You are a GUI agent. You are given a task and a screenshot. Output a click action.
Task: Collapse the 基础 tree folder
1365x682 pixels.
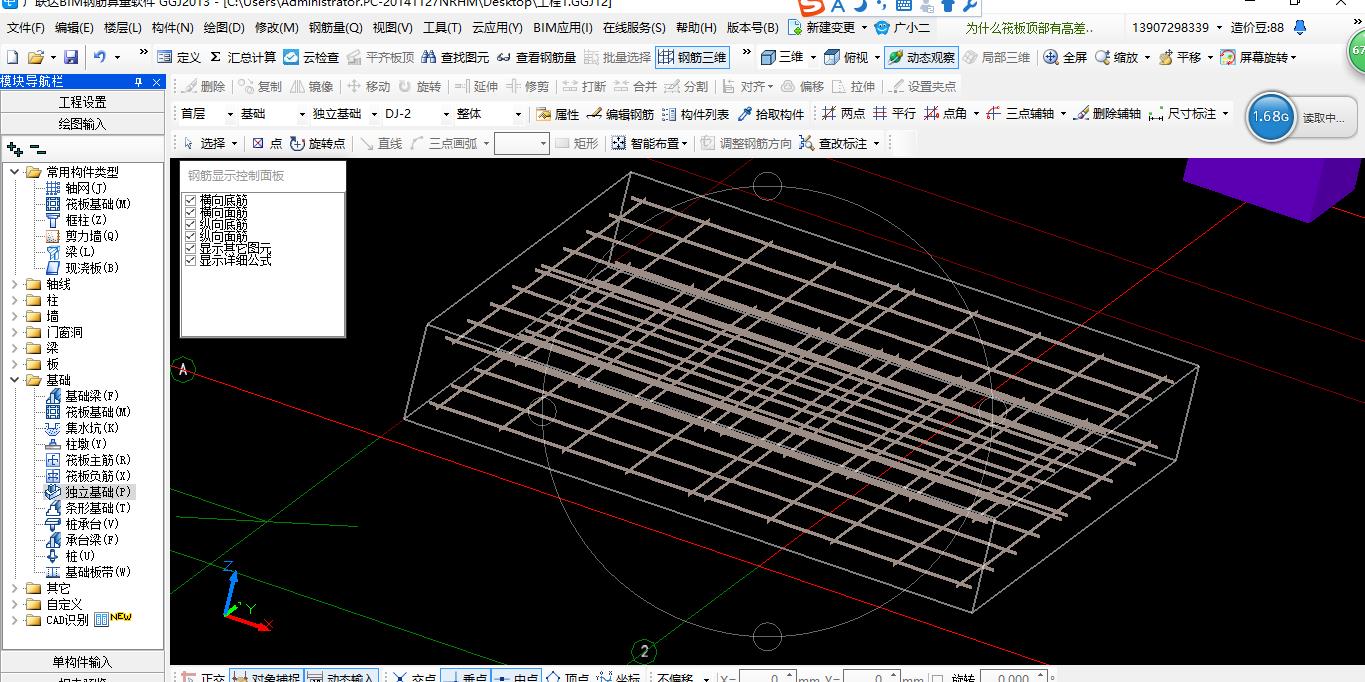tap(15, 380)
